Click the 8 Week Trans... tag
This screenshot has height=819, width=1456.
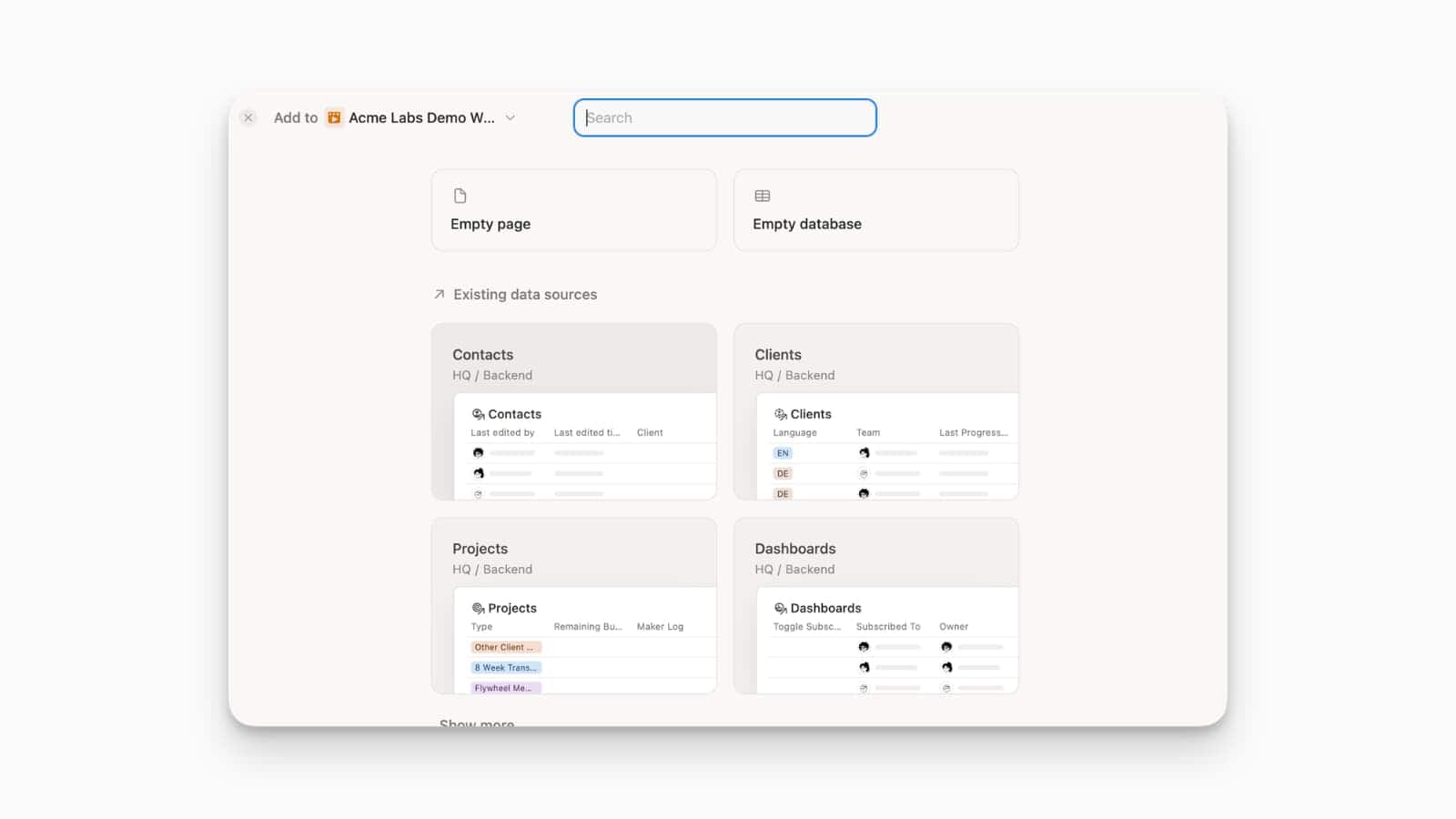(x=506, y=667)
